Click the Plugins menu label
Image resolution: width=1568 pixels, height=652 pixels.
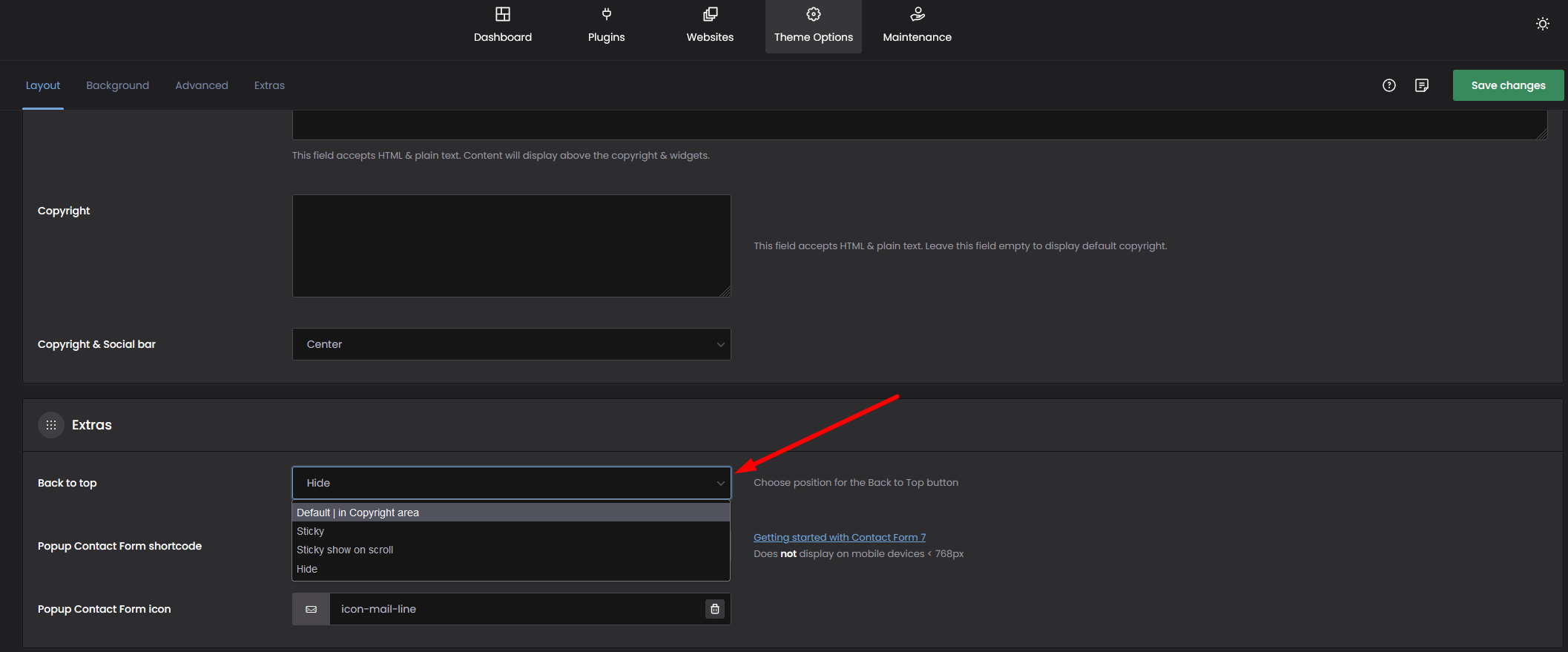[607, 37]
